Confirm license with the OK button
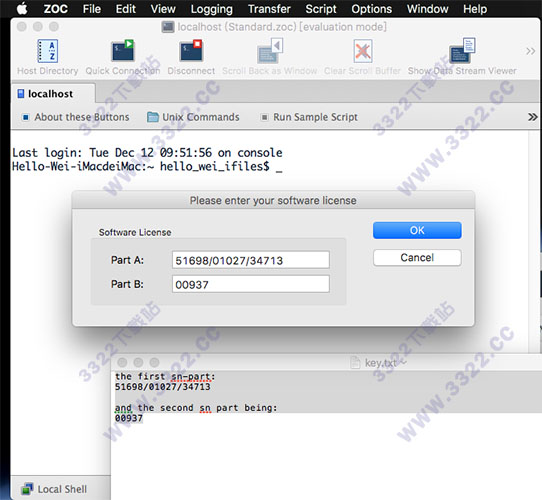 pyautogui.click(x=417, y=230)
